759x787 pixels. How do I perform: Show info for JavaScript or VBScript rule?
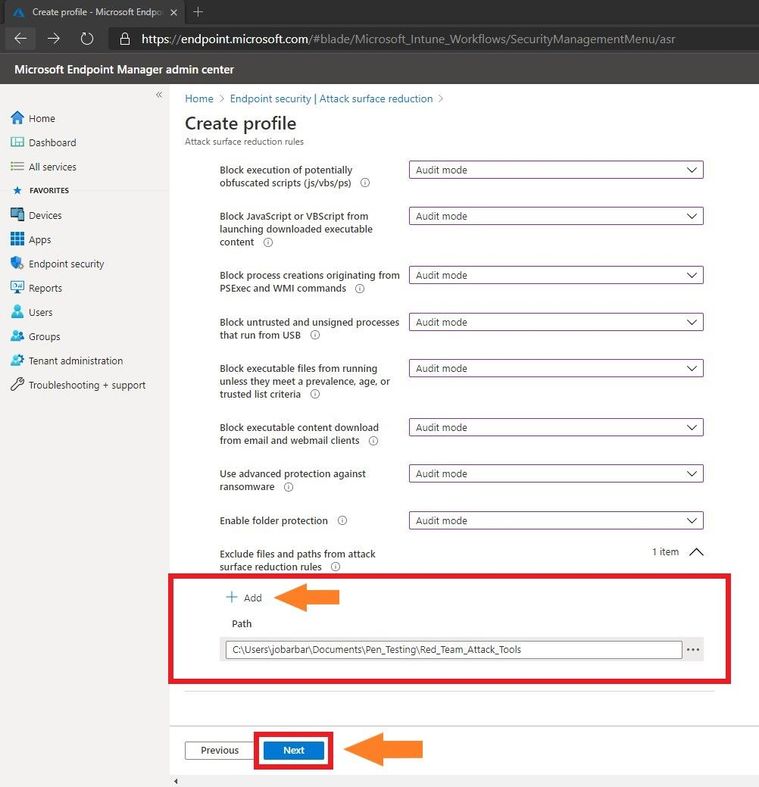click(268, 242)
